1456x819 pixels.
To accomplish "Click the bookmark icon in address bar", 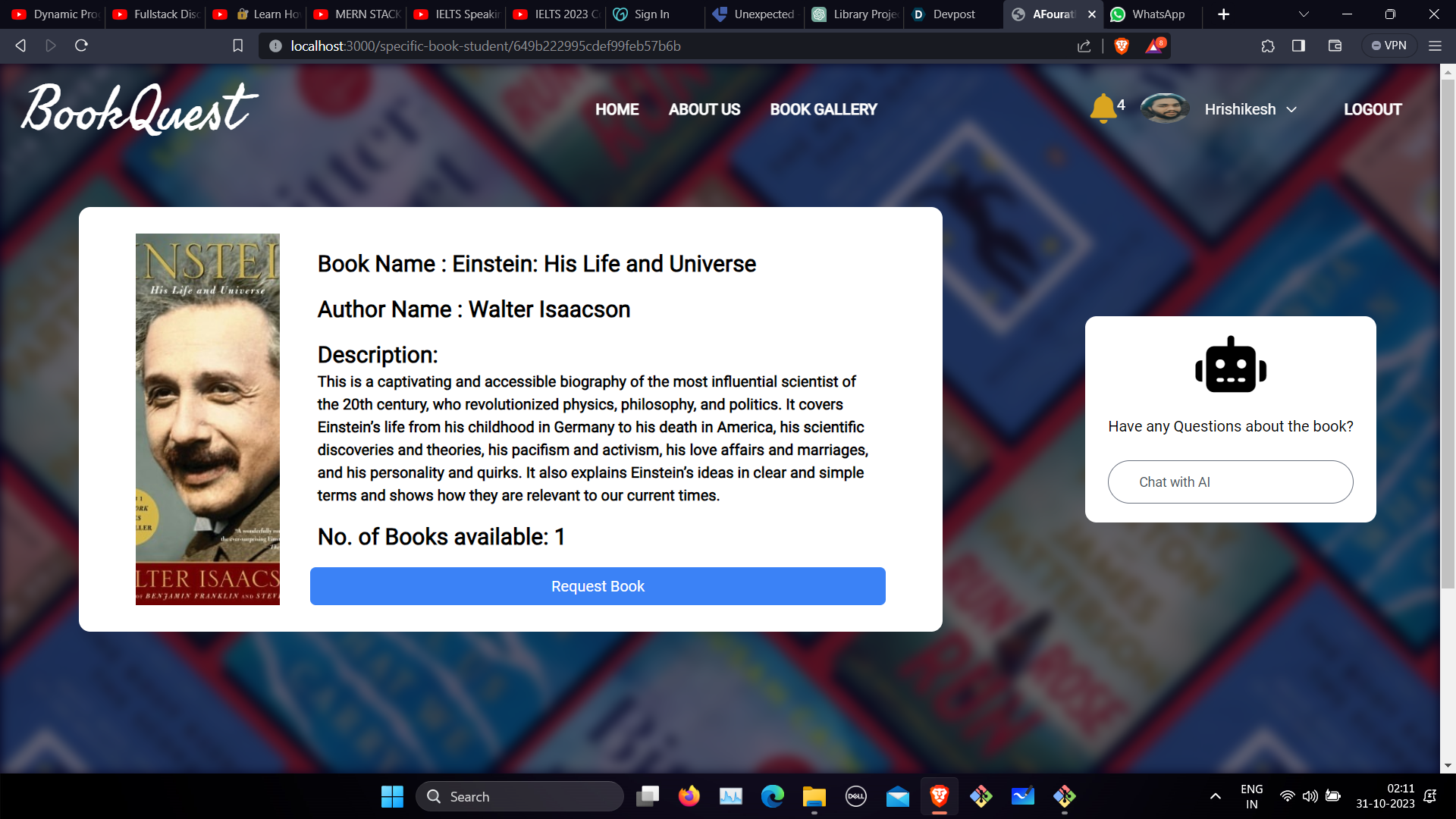I will click(237, 46).
